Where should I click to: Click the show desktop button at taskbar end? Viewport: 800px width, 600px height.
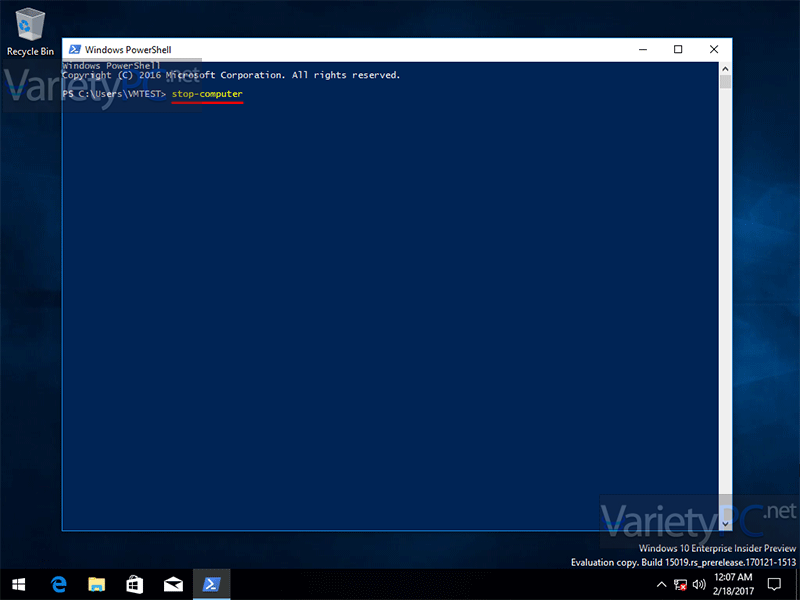tap(797, 585)
